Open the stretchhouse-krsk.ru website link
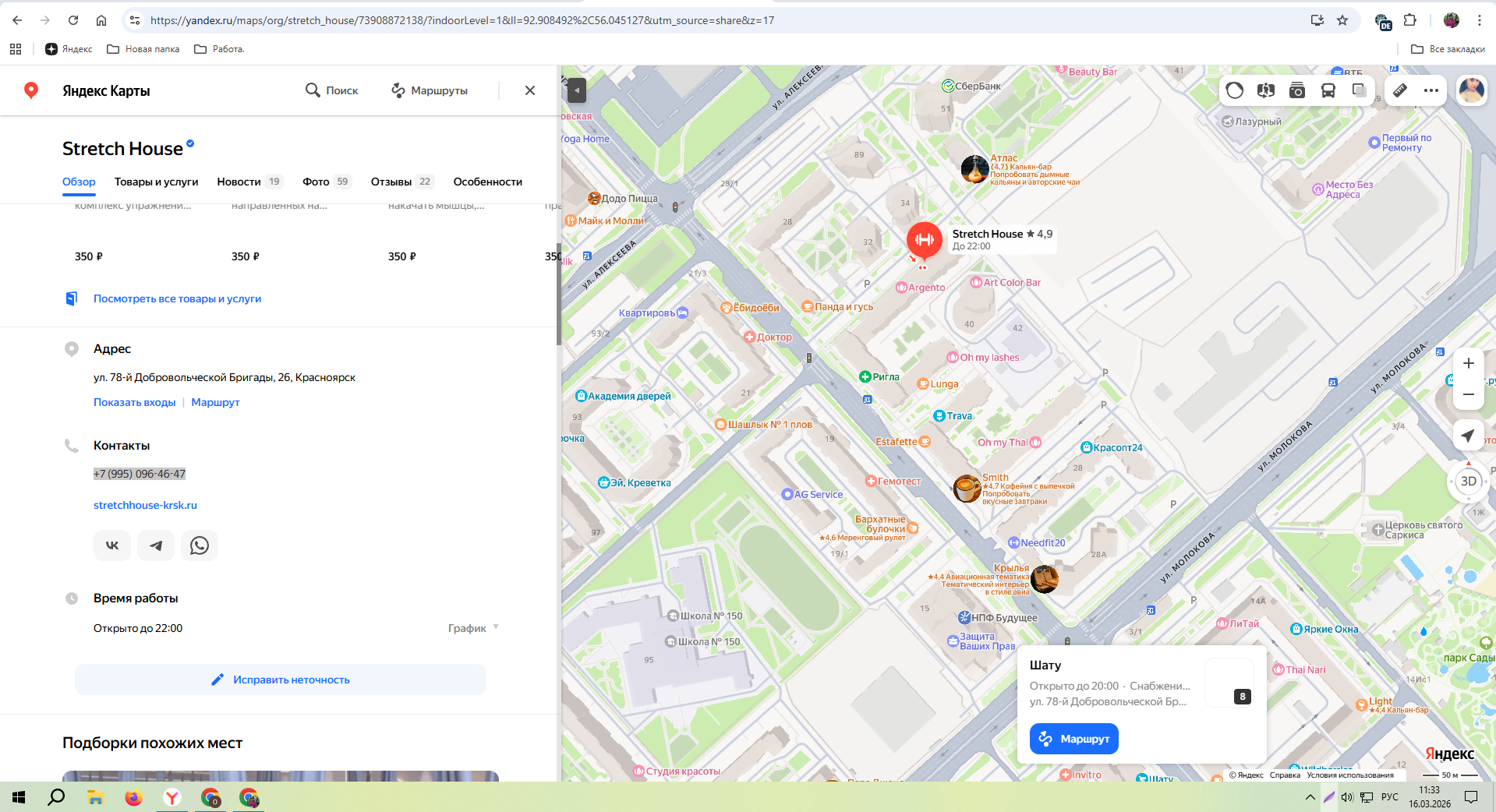The height and width of the screenshot is (812, 1496). (145, 505)
